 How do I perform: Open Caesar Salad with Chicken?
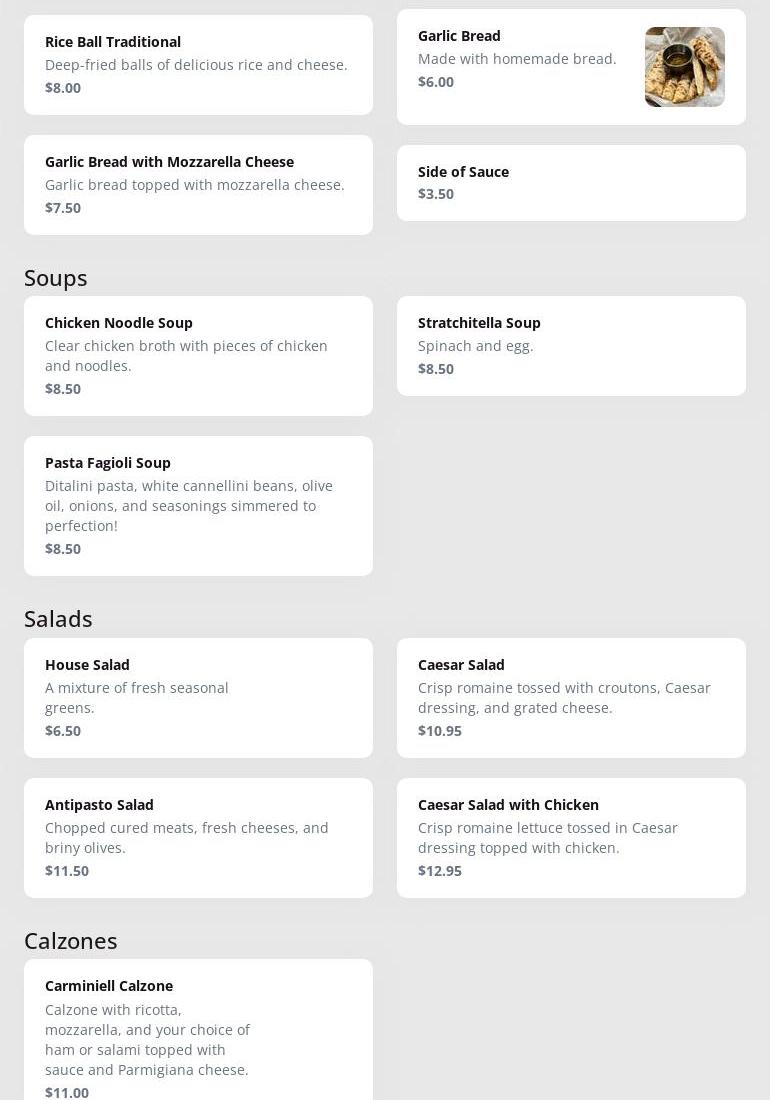tap(571, 837)
